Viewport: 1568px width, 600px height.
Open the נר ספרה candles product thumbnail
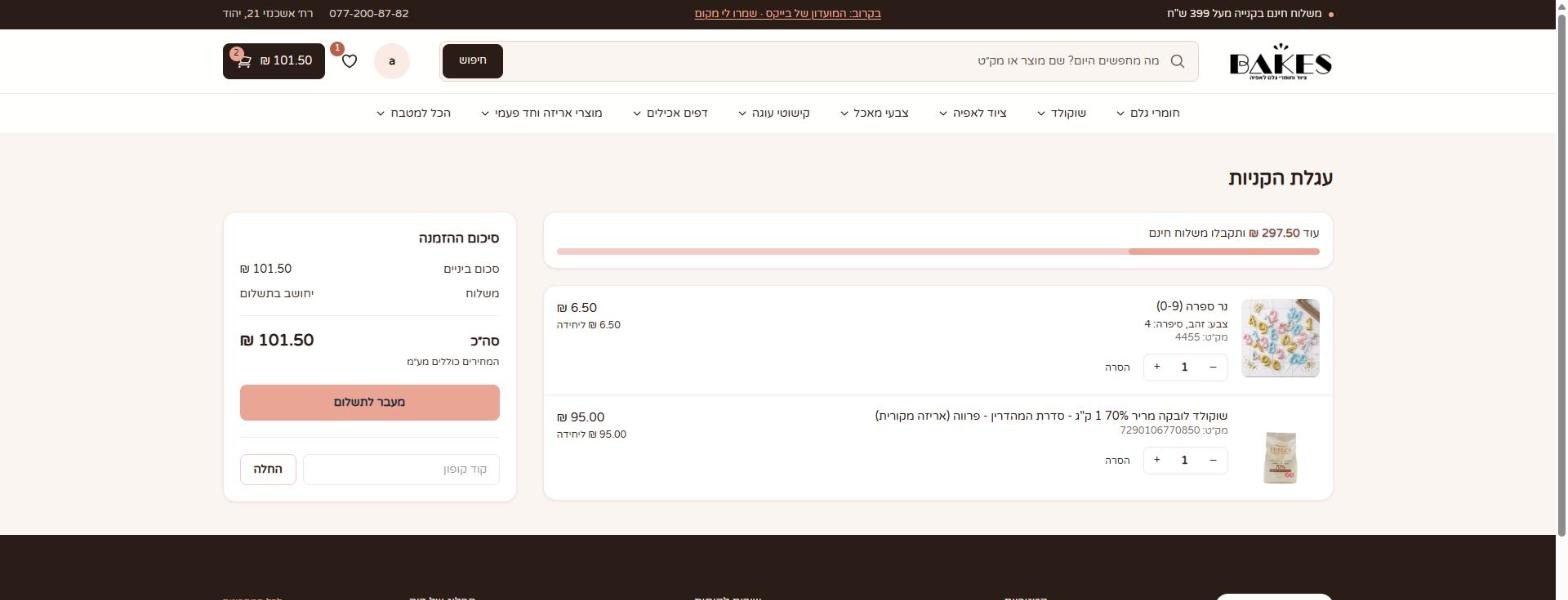[1280, 338]
